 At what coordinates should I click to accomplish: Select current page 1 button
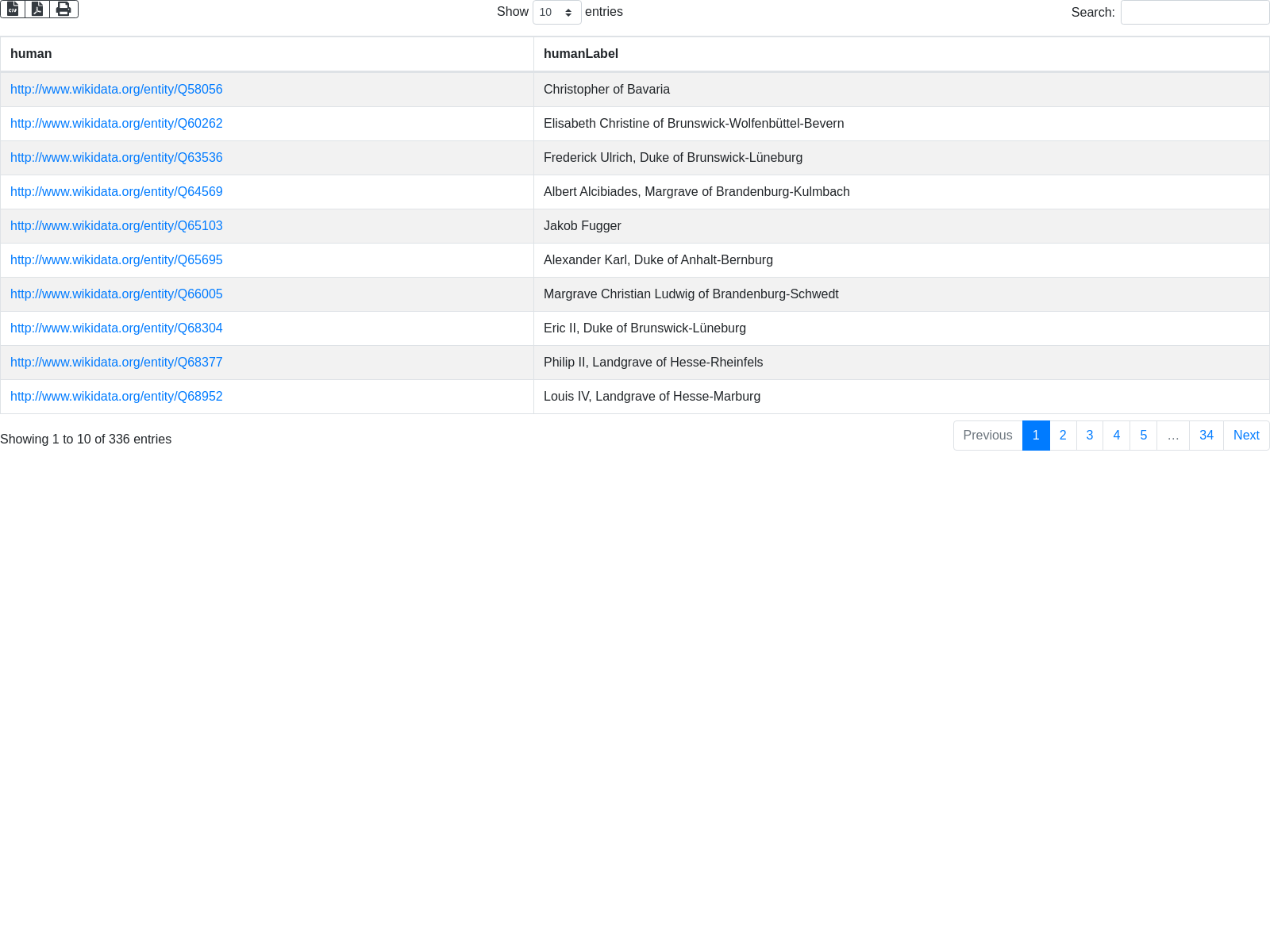pyautogui.click(x=1036, y=436)
